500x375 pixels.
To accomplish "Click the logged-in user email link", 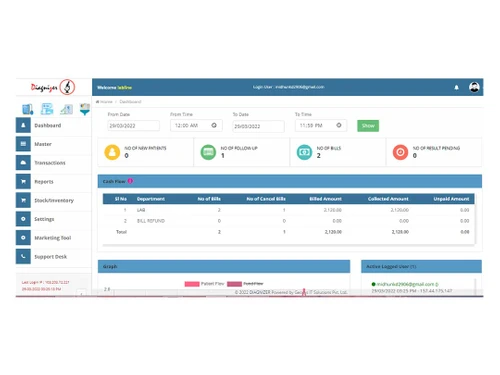I will point(405,284).
